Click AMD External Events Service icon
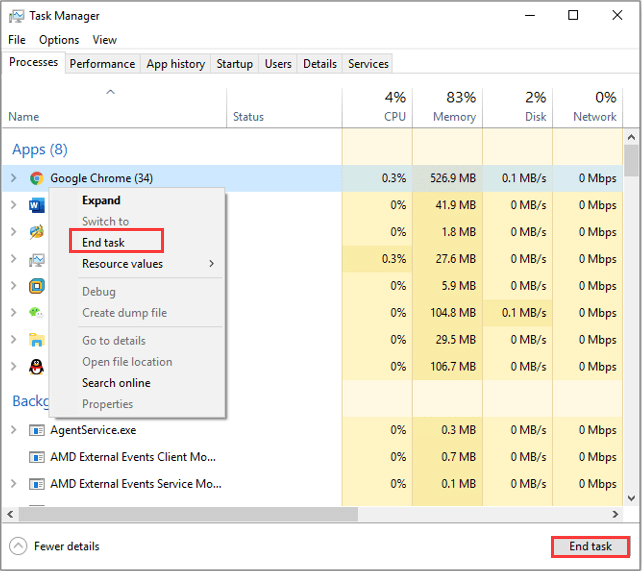This screenshot has height=571, width=642. 36,484
